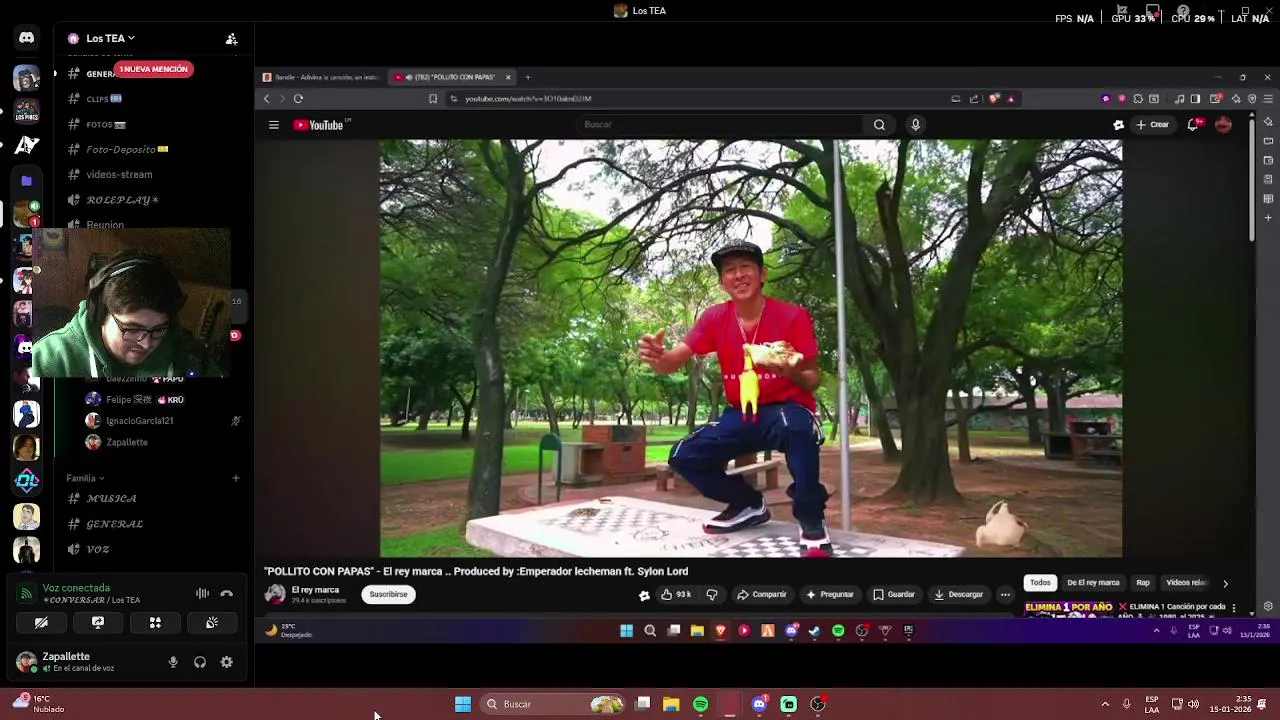Image resolution: width=1280 pixels, height=720 pixels.
Task: Open YouTube notifications bell
Action: (1193, 125)
